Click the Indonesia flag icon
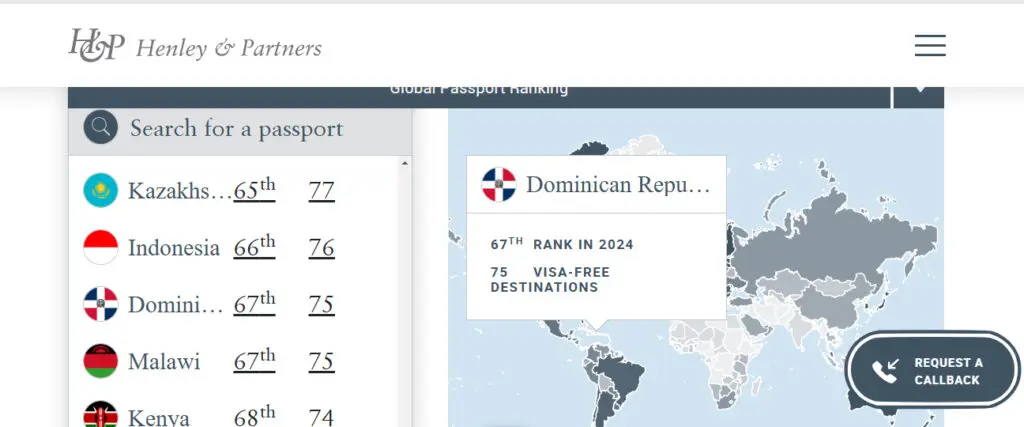The width and height of the screenshot is (1024, 427). point(101,247)
